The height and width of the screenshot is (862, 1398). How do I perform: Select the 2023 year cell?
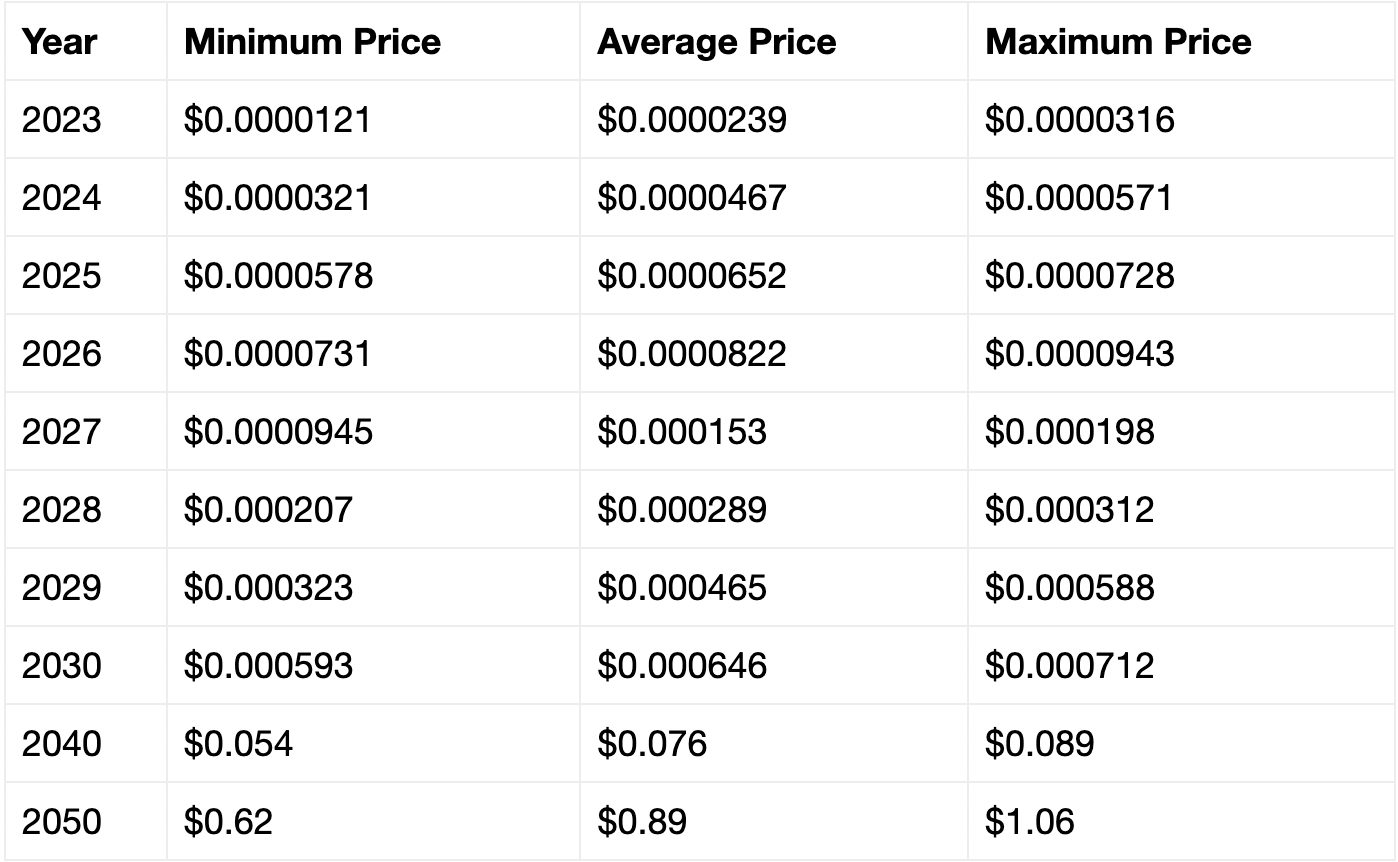[61, 120]
